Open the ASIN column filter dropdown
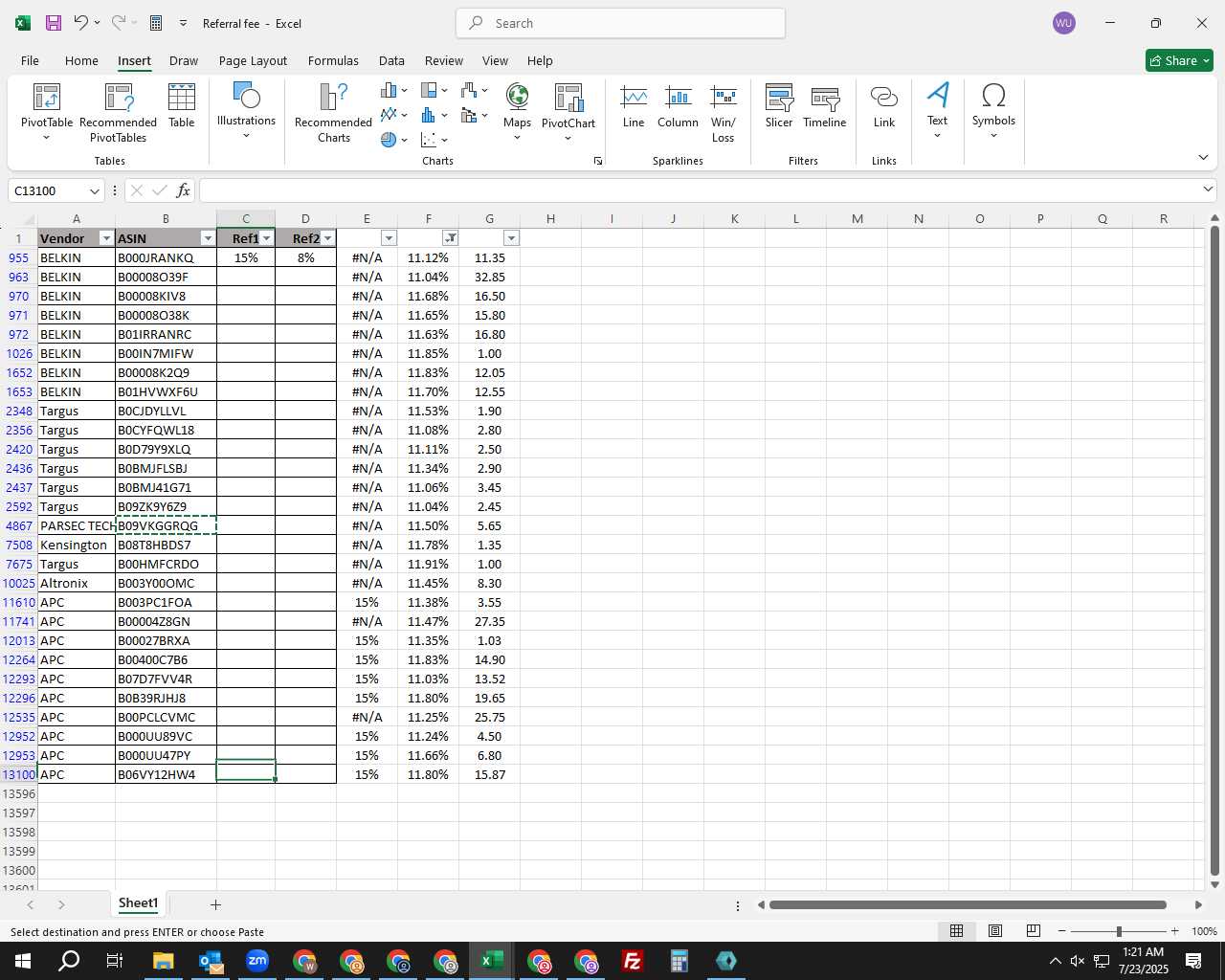This screenshot has height=980, width=1225. [x=208, y=238]
